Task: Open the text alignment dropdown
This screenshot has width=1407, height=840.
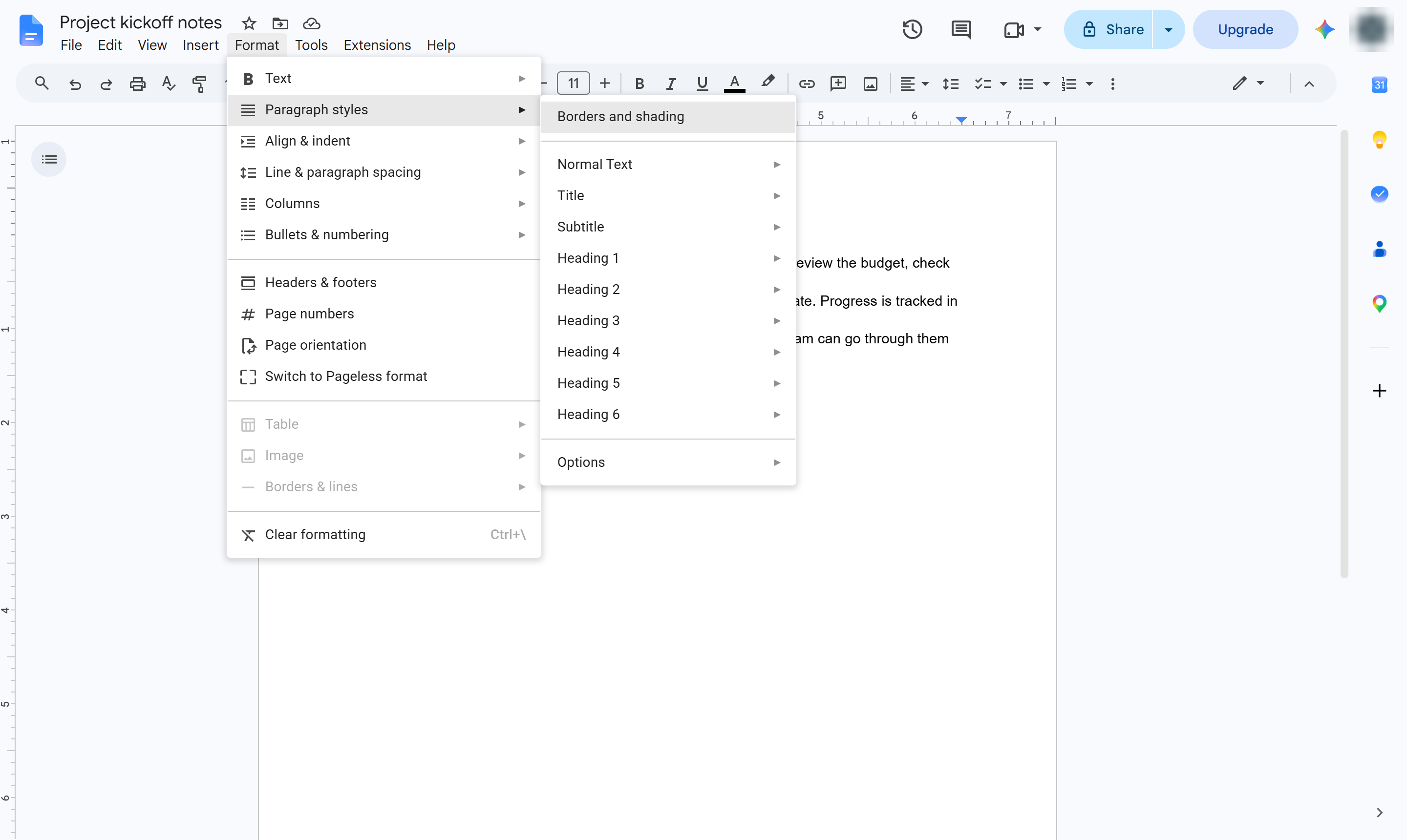Action: coord(914,84)
